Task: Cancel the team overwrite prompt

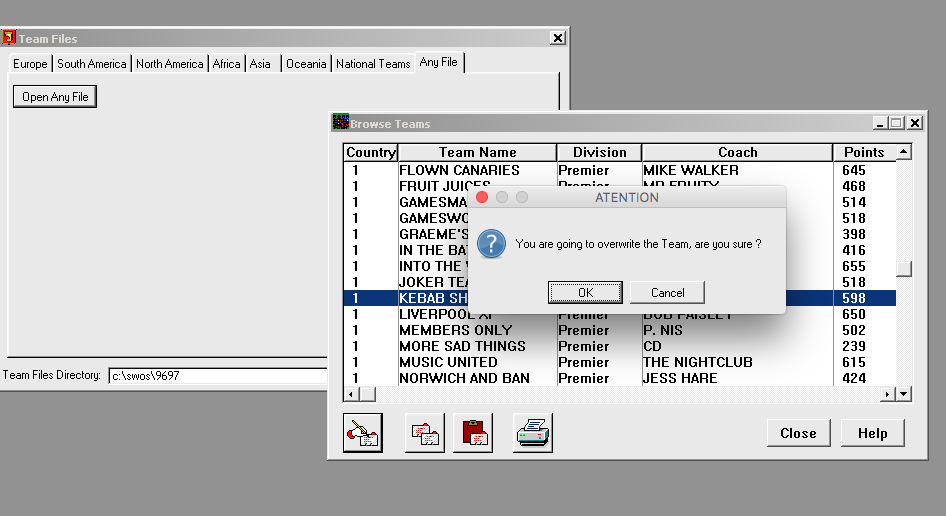Action: [667, 292]
